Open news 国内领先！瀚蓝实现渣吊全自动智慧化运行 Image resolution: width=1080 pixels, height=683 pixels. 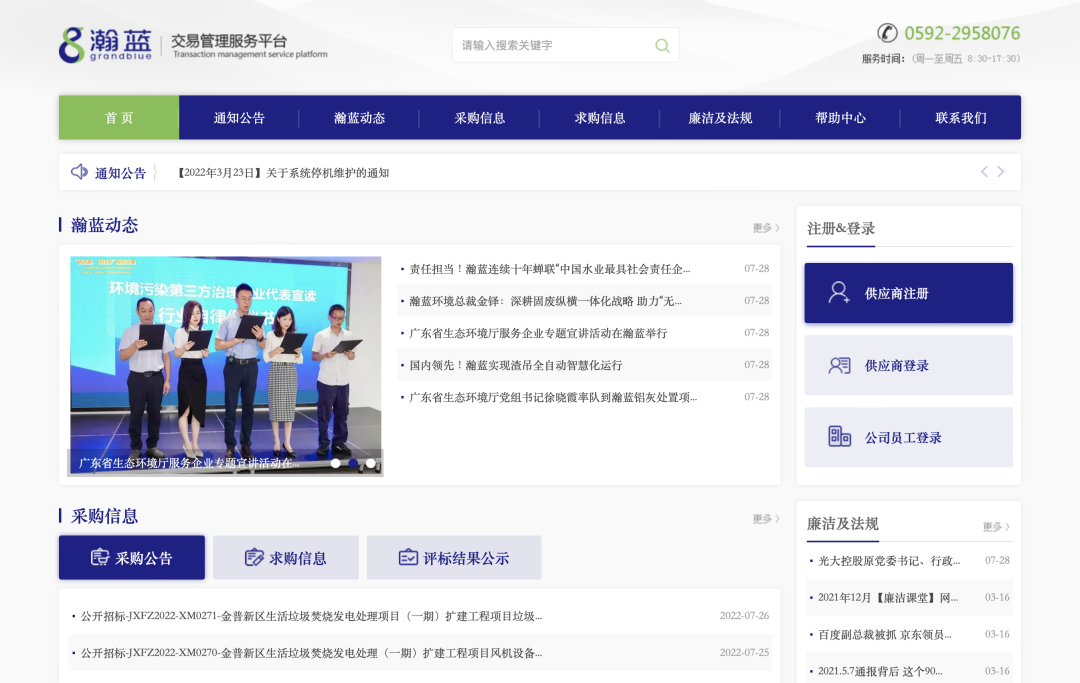pyautogui.click(x=516, y=365)
